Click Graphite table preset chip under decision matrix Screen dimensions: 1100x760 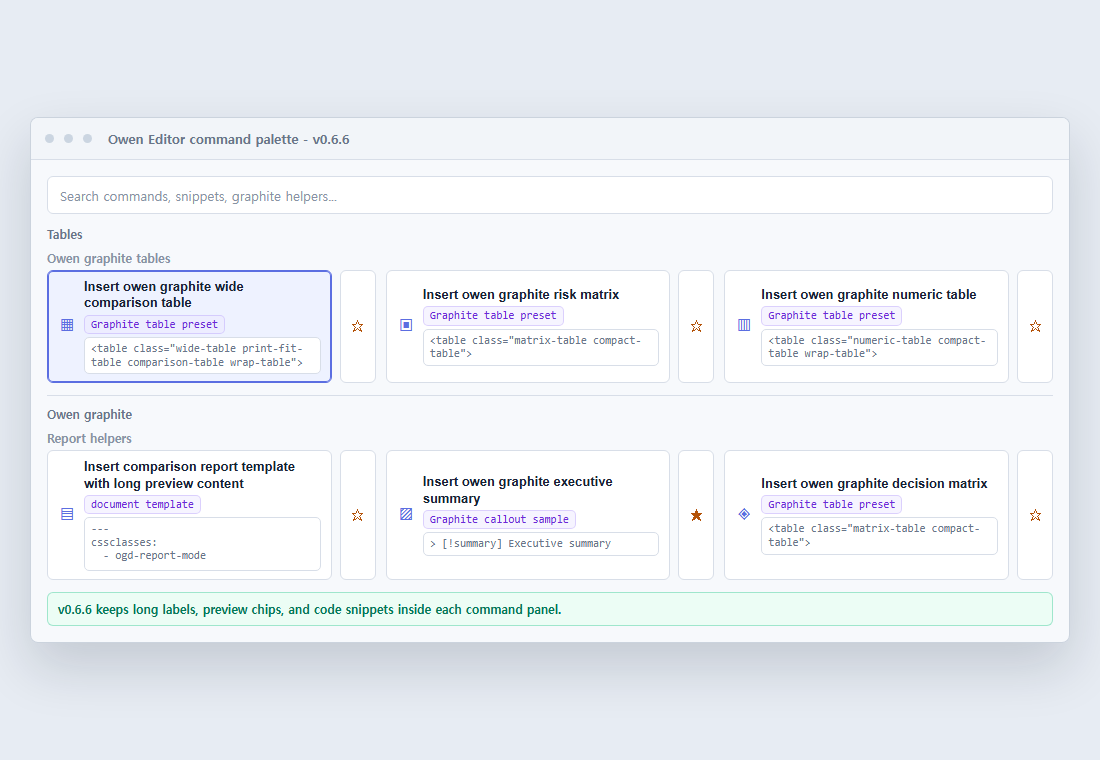coord(831,505)
